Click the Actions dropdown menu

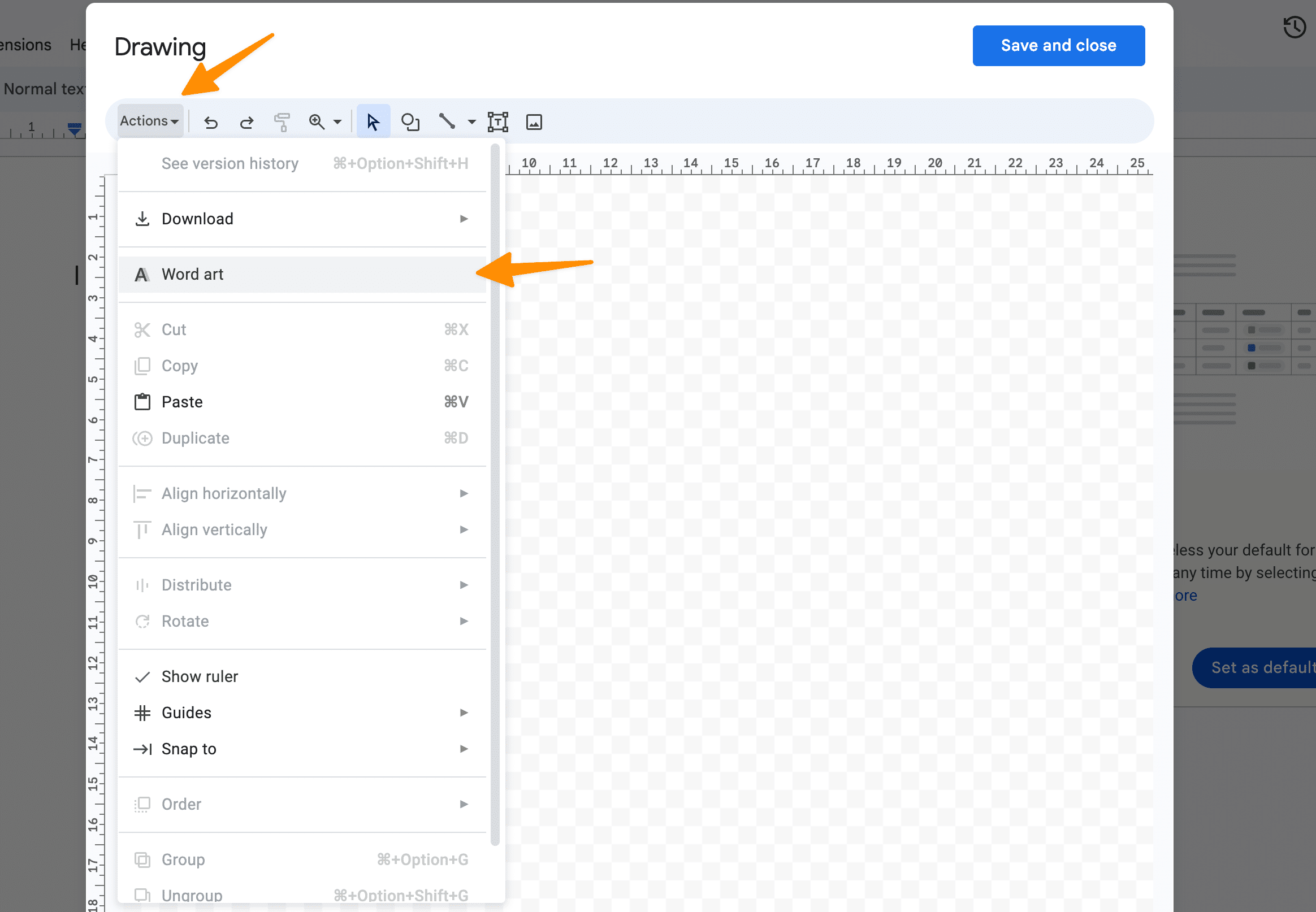click(149, 122)
